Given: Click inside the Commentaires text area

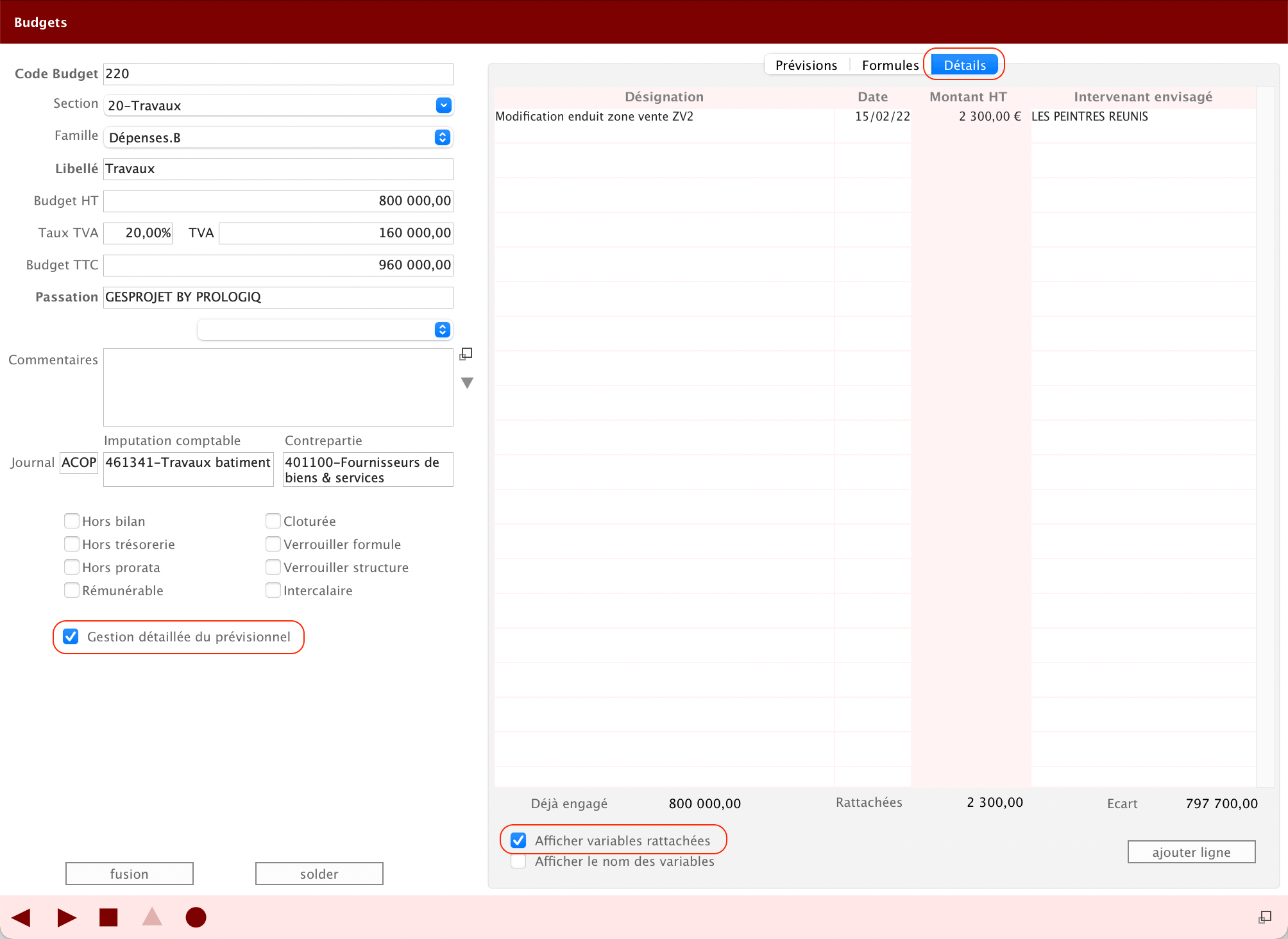Looking at the screenshot, I should click(278, 387).
